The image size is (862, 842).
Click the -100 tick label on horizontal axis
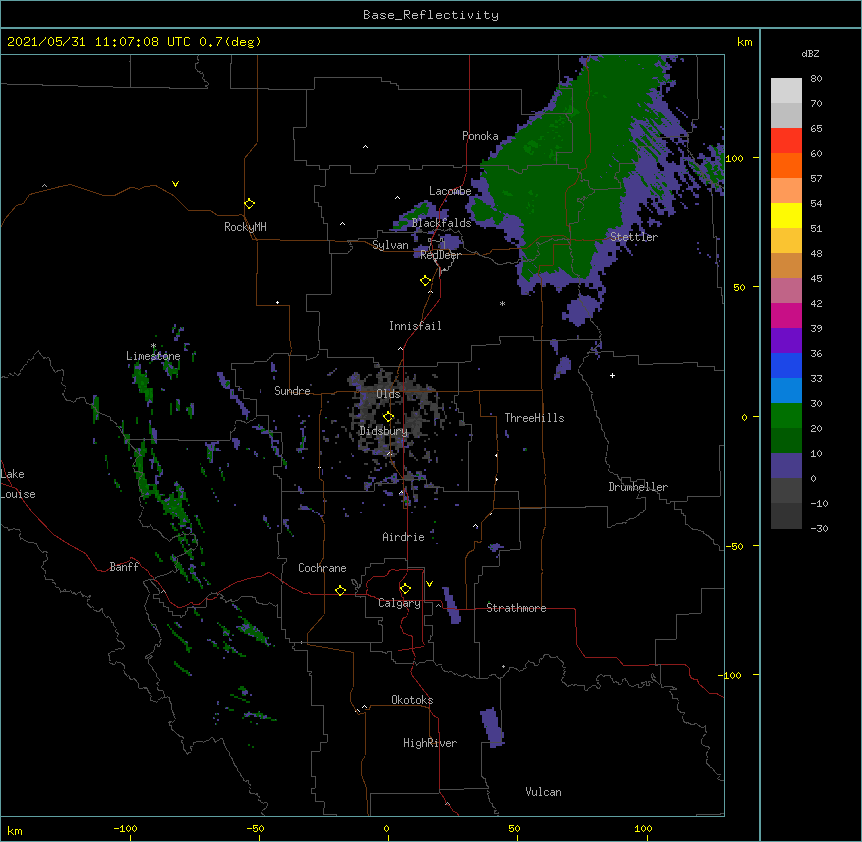pos(126,828)
